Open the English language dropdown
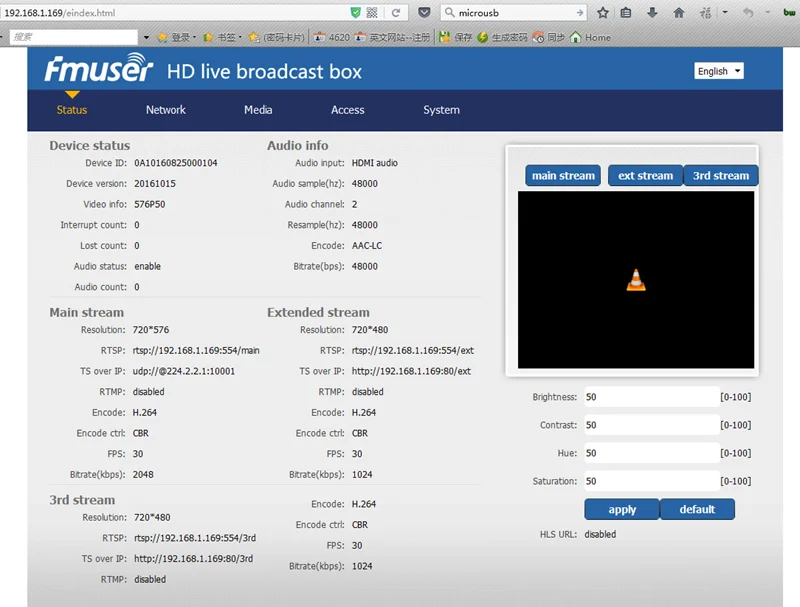The height and width of the screenshot is (607, 800). 718,71
